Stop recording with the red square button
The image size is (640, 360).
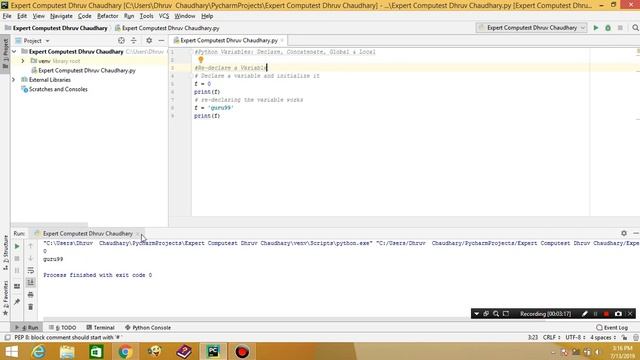pos(606,313)
